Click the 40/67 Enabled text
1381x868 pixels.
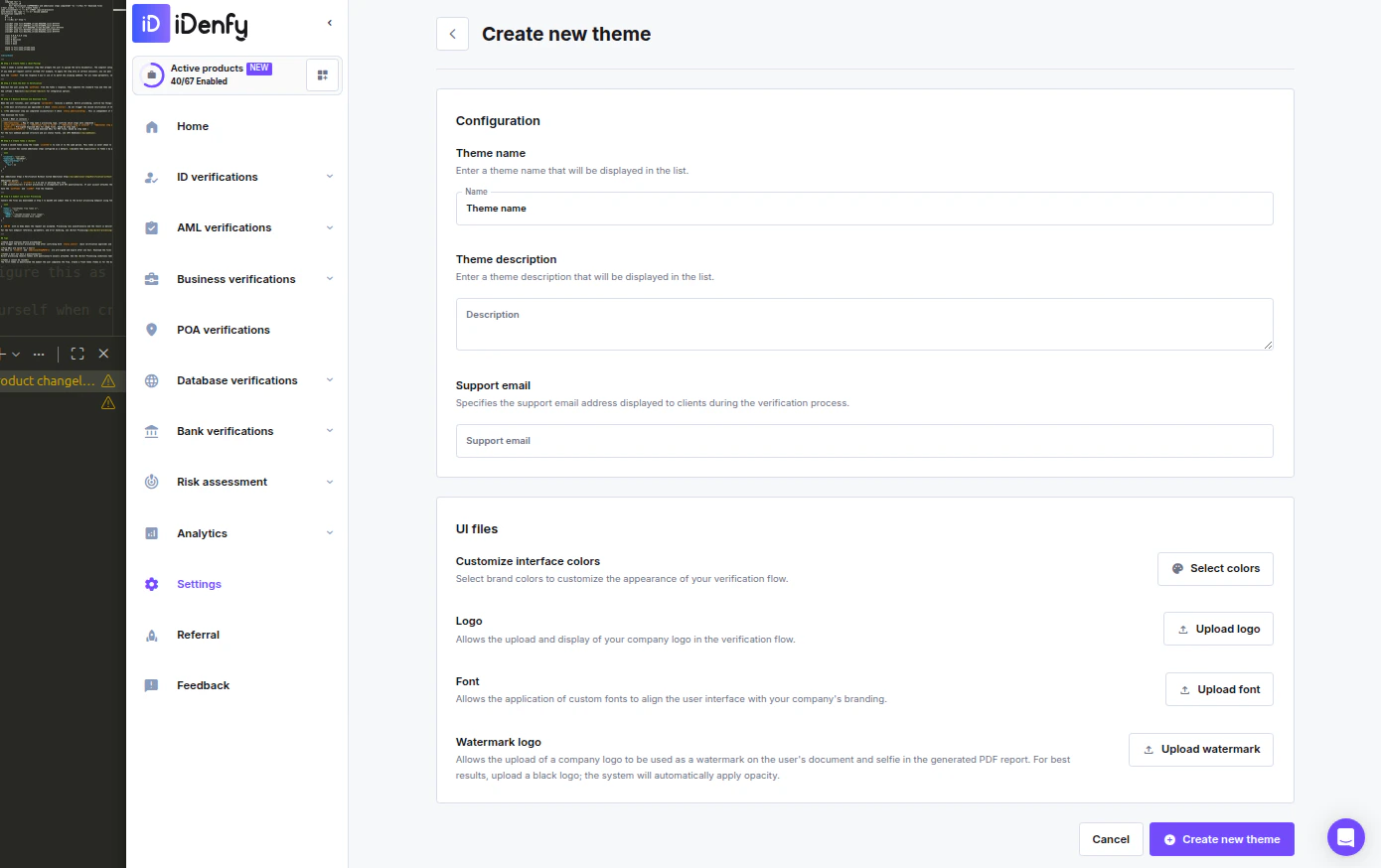199,81
